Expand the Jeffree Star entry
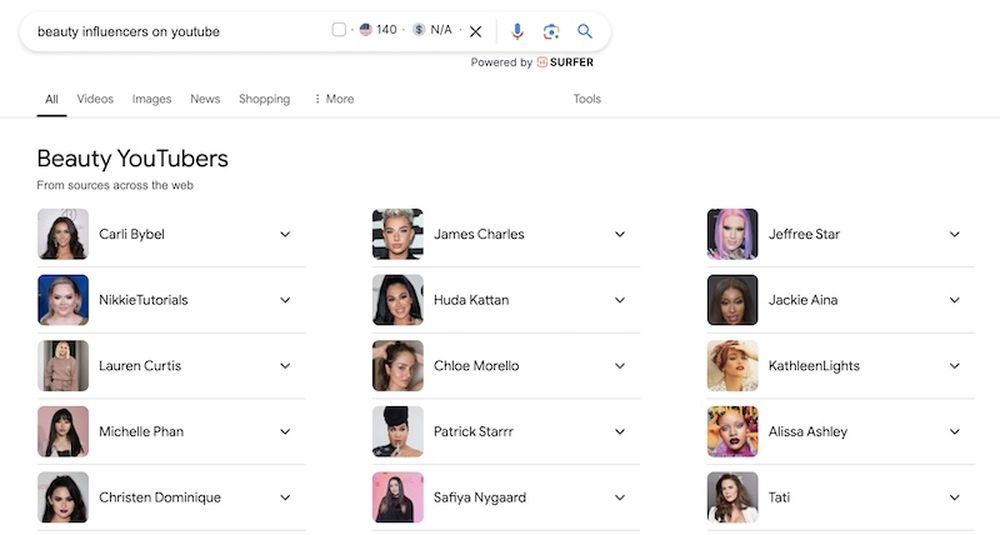Screen dimensions: 1000x535 click(955, 234)
